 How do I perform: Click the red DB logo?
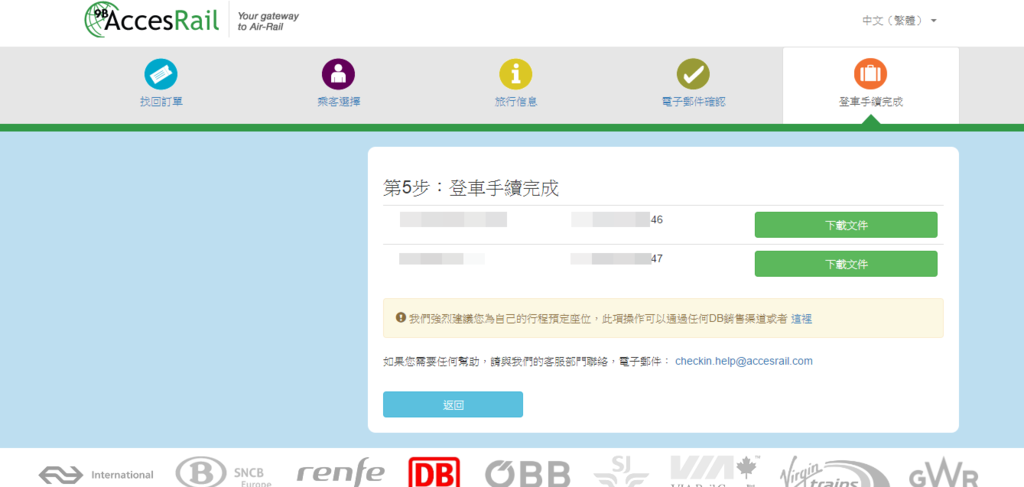pyautogui.click(x=434, y=472)
